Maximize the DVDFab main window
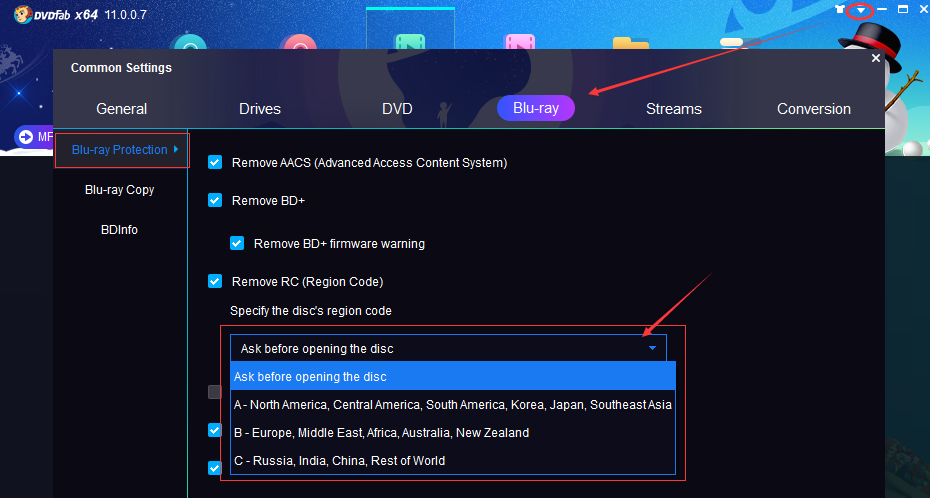The height and width of the screenshot is (498, 930). tap(903, 9)
